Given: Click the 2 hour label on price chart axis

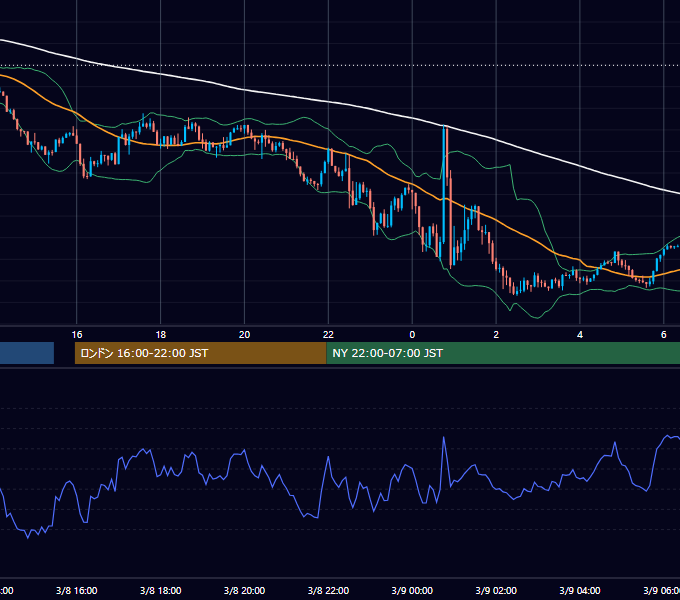Looking at the screenshot, I should tap(496, 335).
